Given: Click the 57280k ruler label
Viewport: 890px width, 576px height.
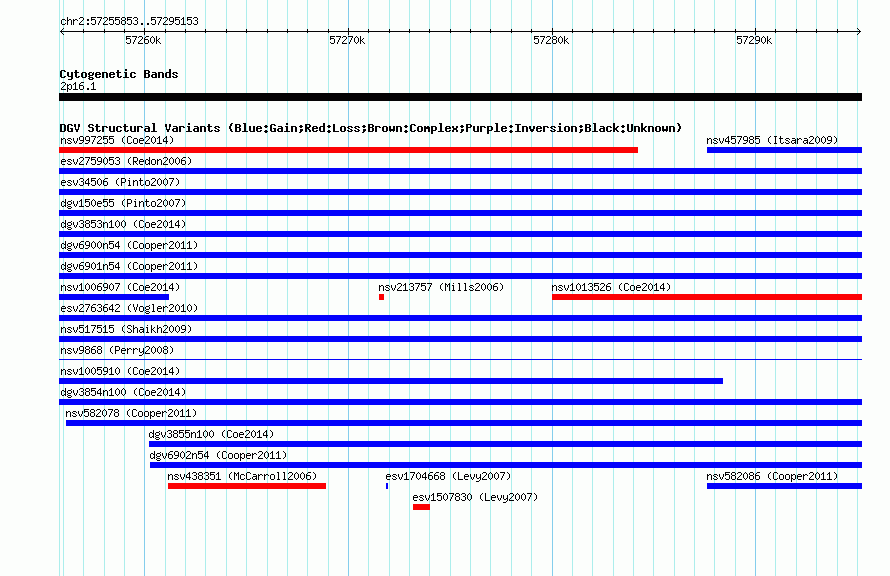Looking at the screenshot, I should click(x=551, y=40).
